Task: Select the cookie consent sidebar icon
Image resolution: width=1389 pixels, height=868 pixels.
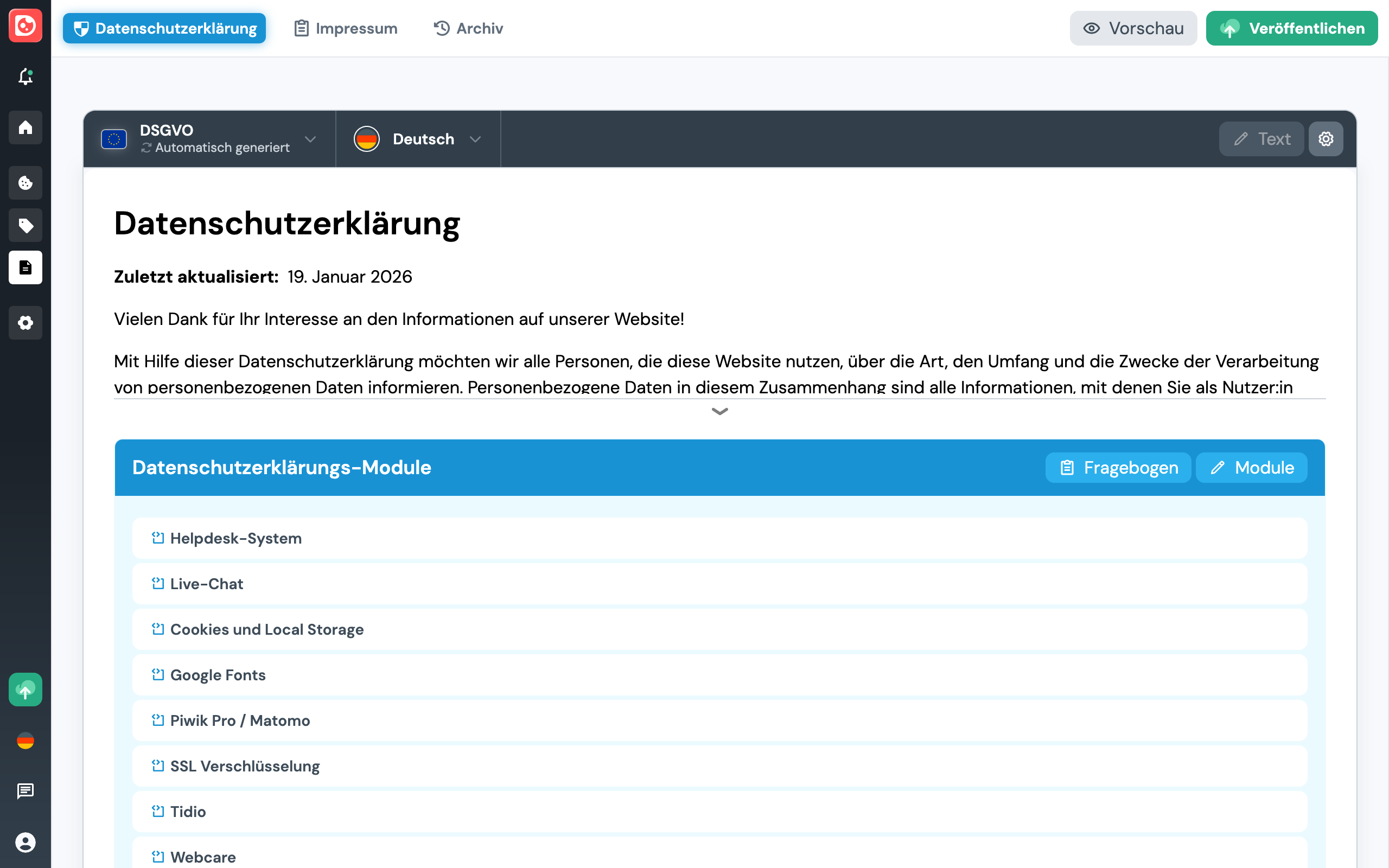Action: tap(26, 183)
